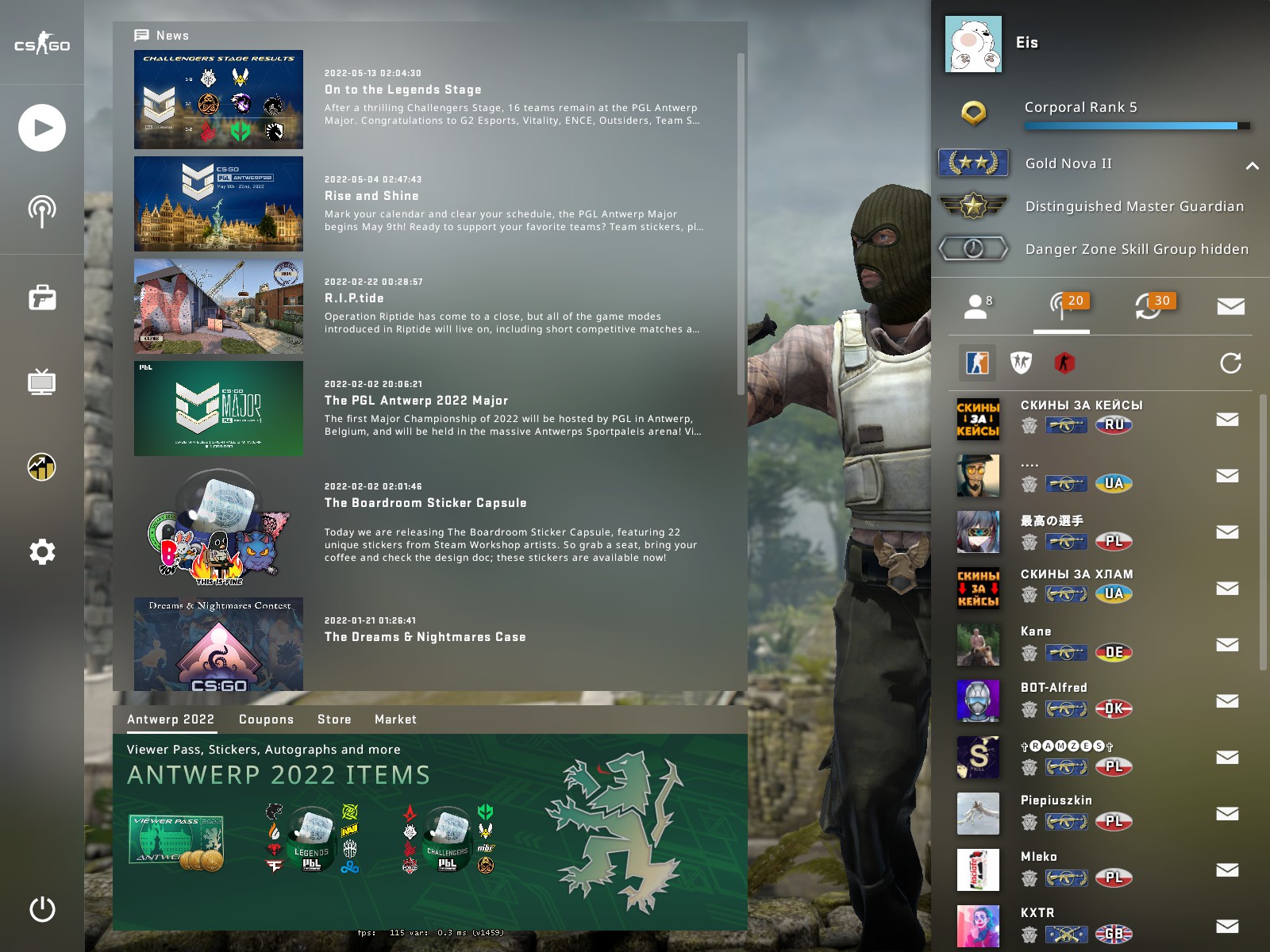Open the Watch TV icon

pos(42,382)
